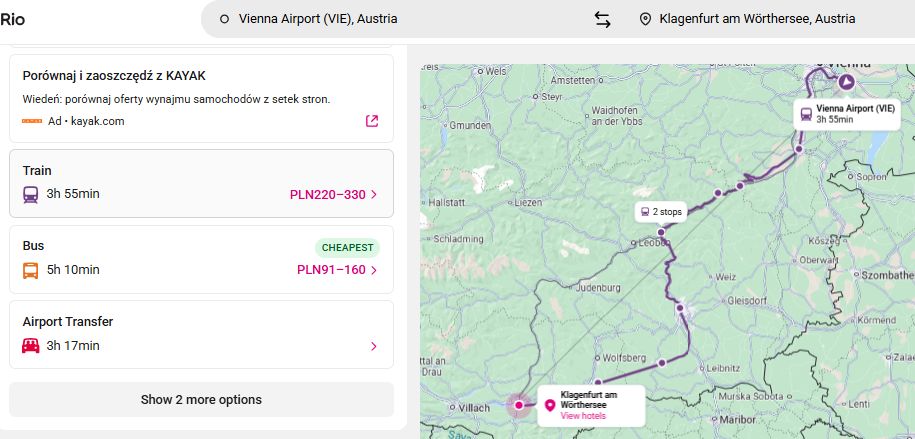Click destination pin icon before Klagenfurt field

pyautogui.click(x=645, y=19)
